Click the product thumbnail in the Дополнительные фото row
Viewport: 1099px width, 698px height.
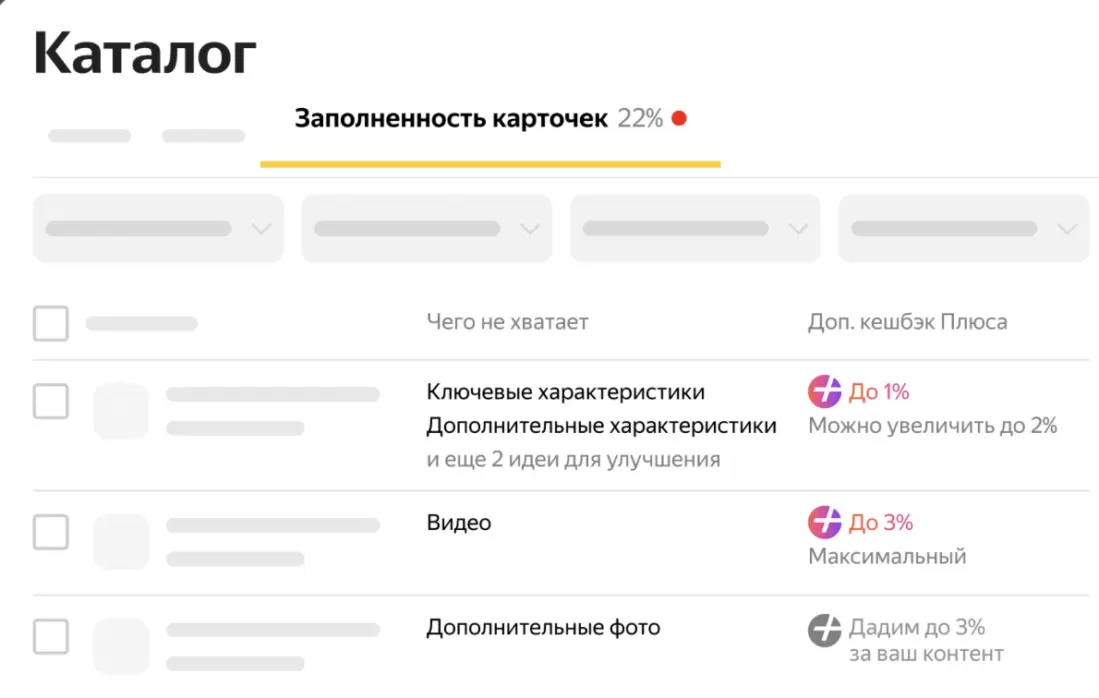(121, 646)
